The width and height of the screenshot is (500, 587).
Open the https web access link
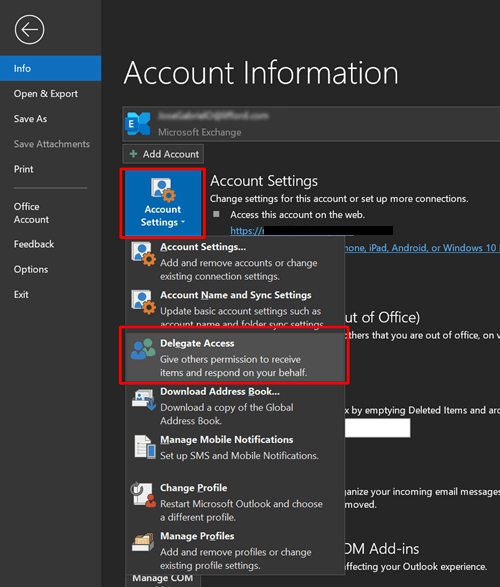pos(292,231)
